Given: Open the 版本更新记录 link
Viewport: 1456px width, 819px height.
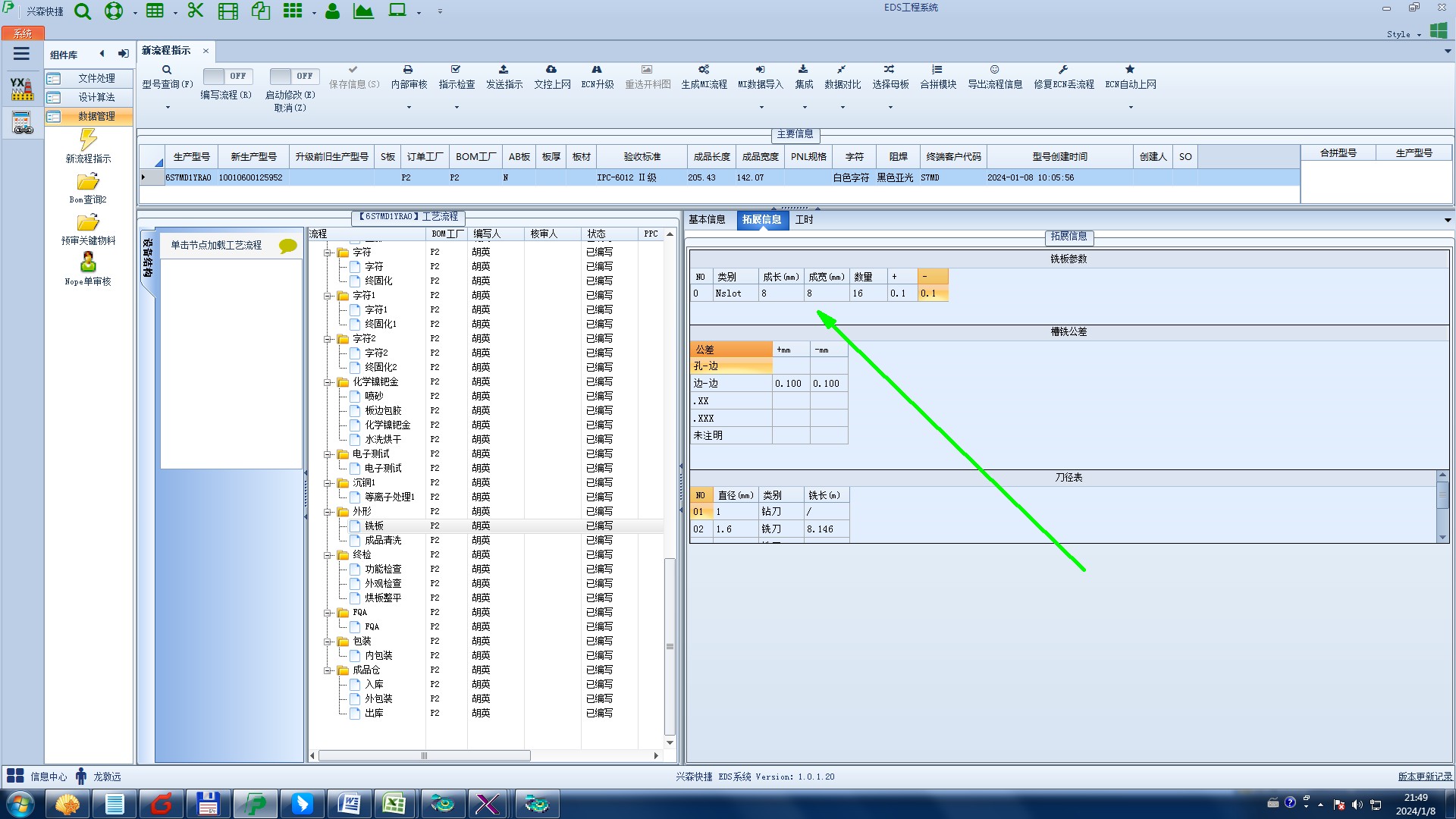Looking at the screenshot, I should [x=1424, y=777].
